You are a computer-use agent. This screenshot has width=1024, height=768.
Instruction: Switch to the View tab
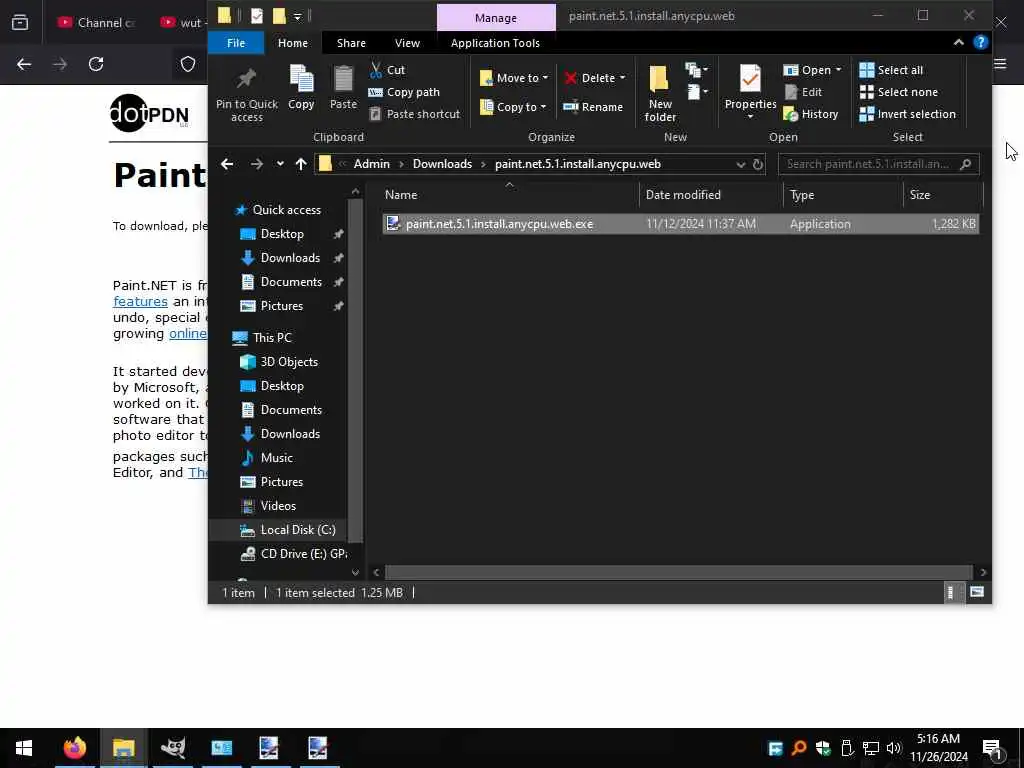[x=407, y=43]
